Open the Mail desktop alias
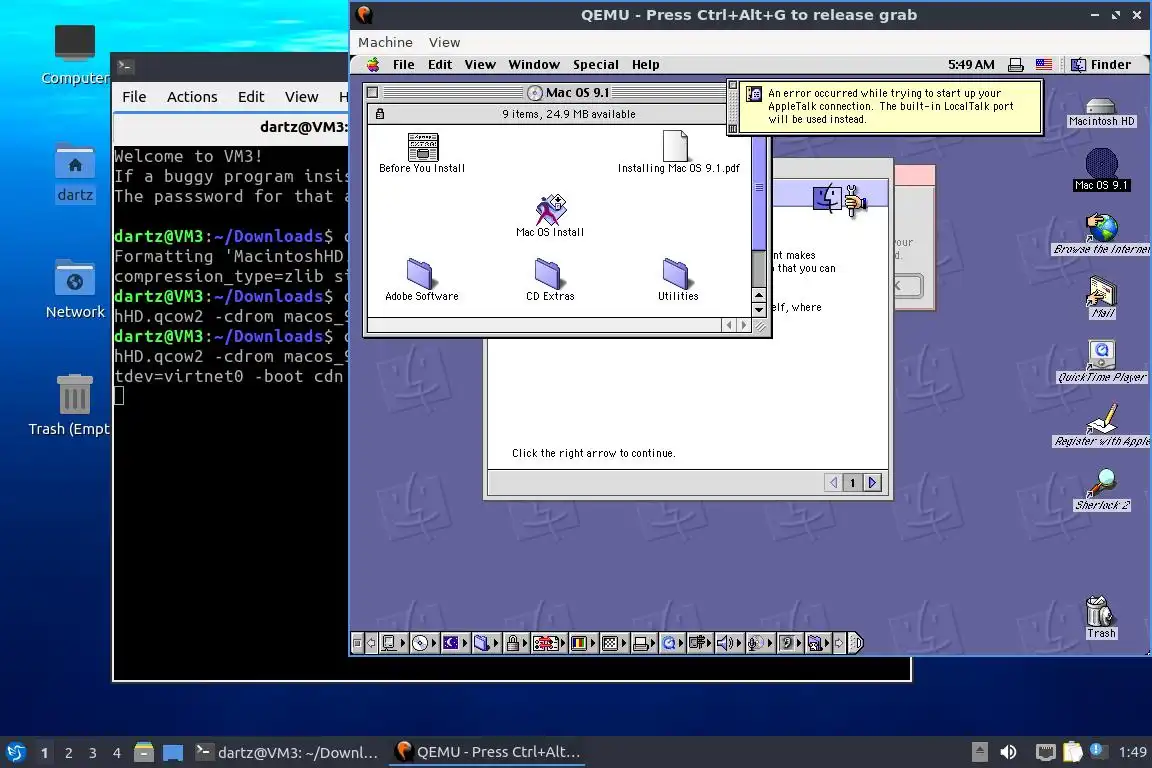This screenshot has width=1152, height=768. click(1101, 292)
